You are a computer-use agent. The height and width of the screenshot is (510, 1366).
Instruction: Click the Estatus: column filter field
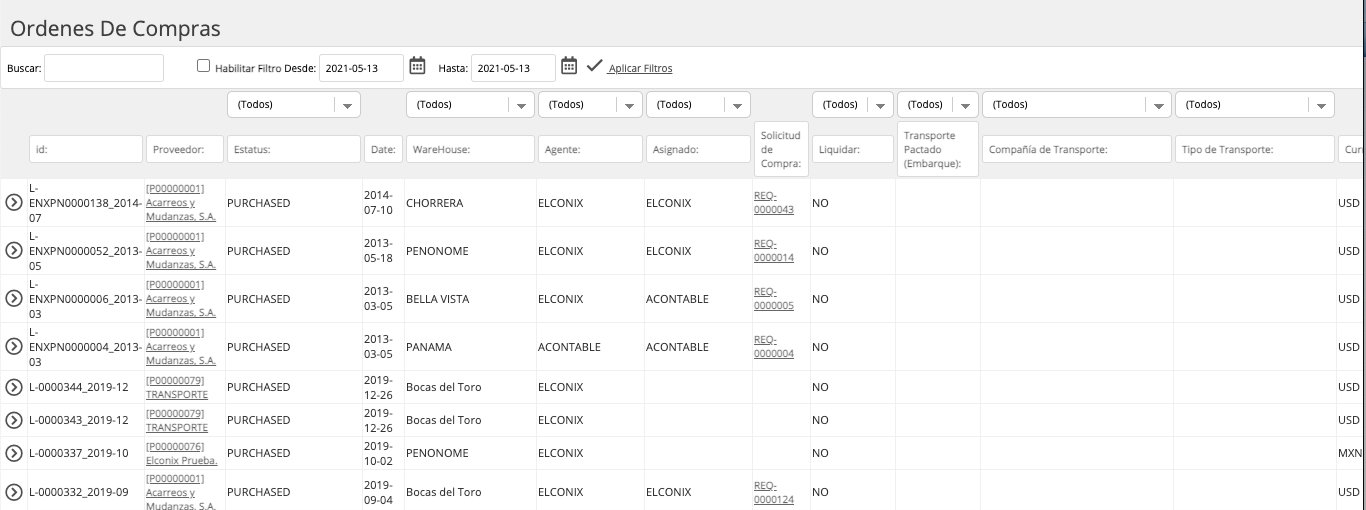coord(294,149)
